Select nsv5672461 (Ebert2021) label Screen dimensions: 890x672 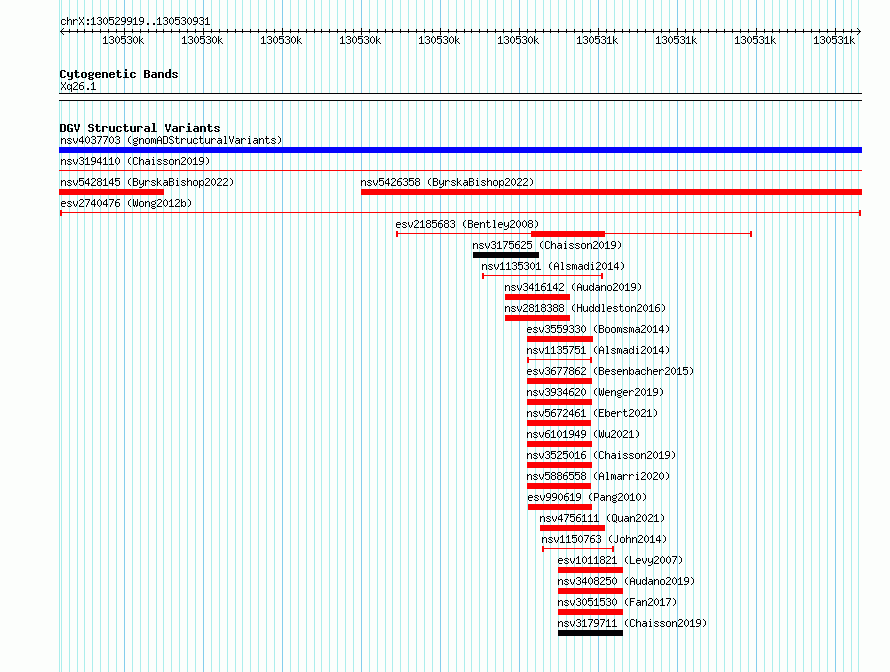pyautogui.click(x=592, y=413)
